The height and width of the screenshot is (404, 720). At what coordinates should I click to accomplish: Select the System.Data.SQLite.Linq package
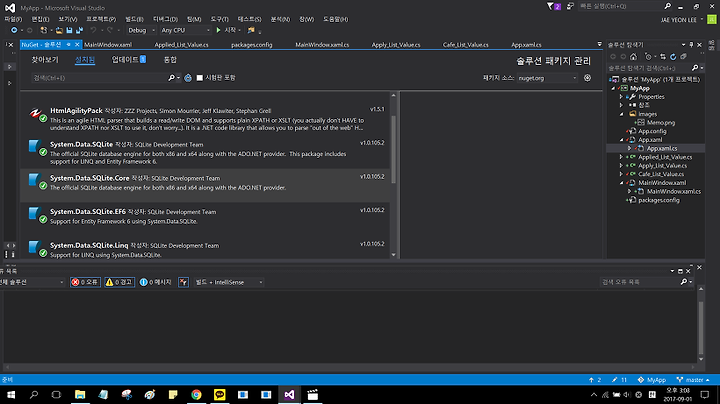205,249
